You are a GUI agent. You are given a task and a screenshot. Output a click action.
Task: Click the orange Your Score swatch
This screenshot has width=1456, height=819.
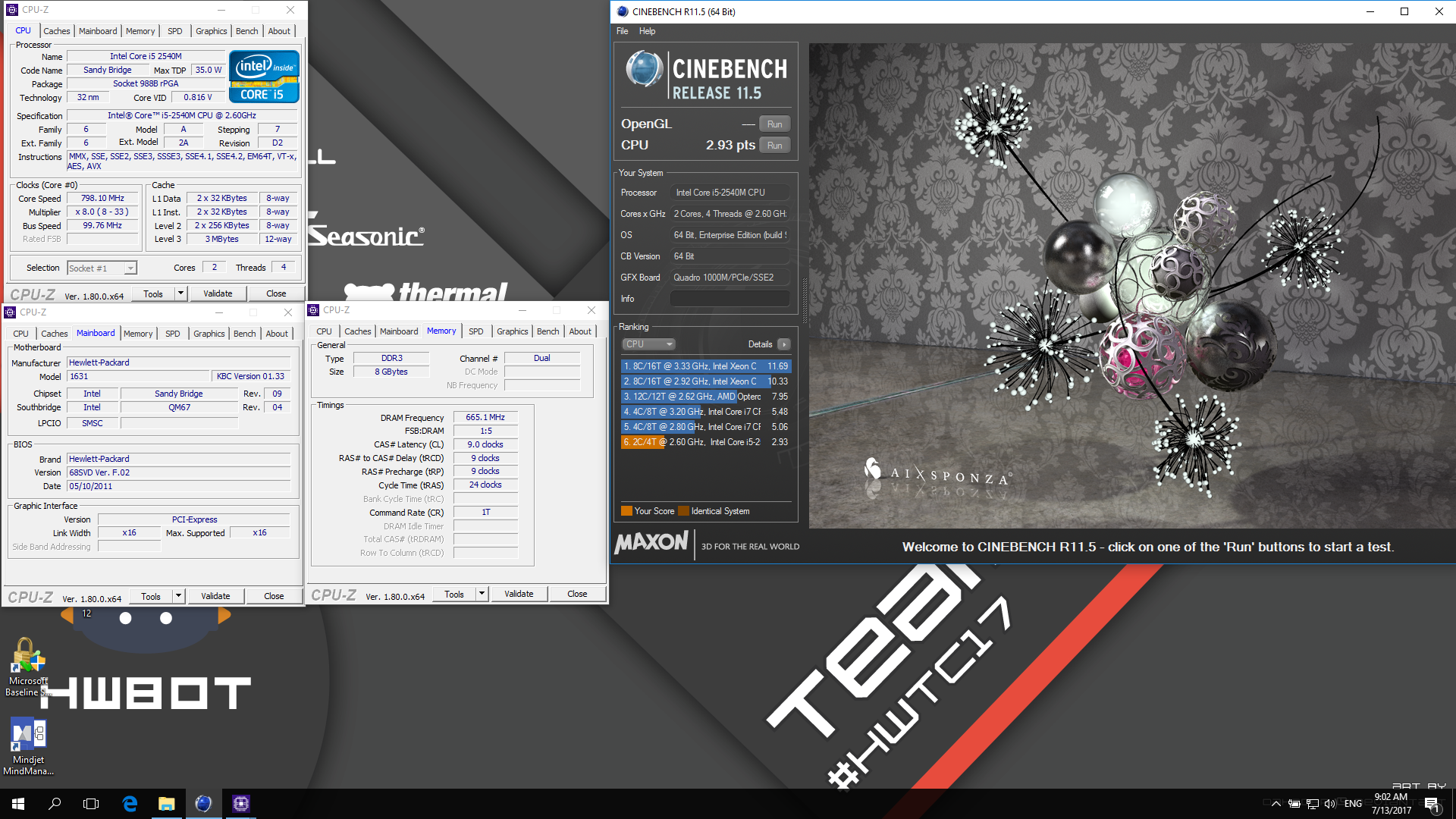click(626, 511)
